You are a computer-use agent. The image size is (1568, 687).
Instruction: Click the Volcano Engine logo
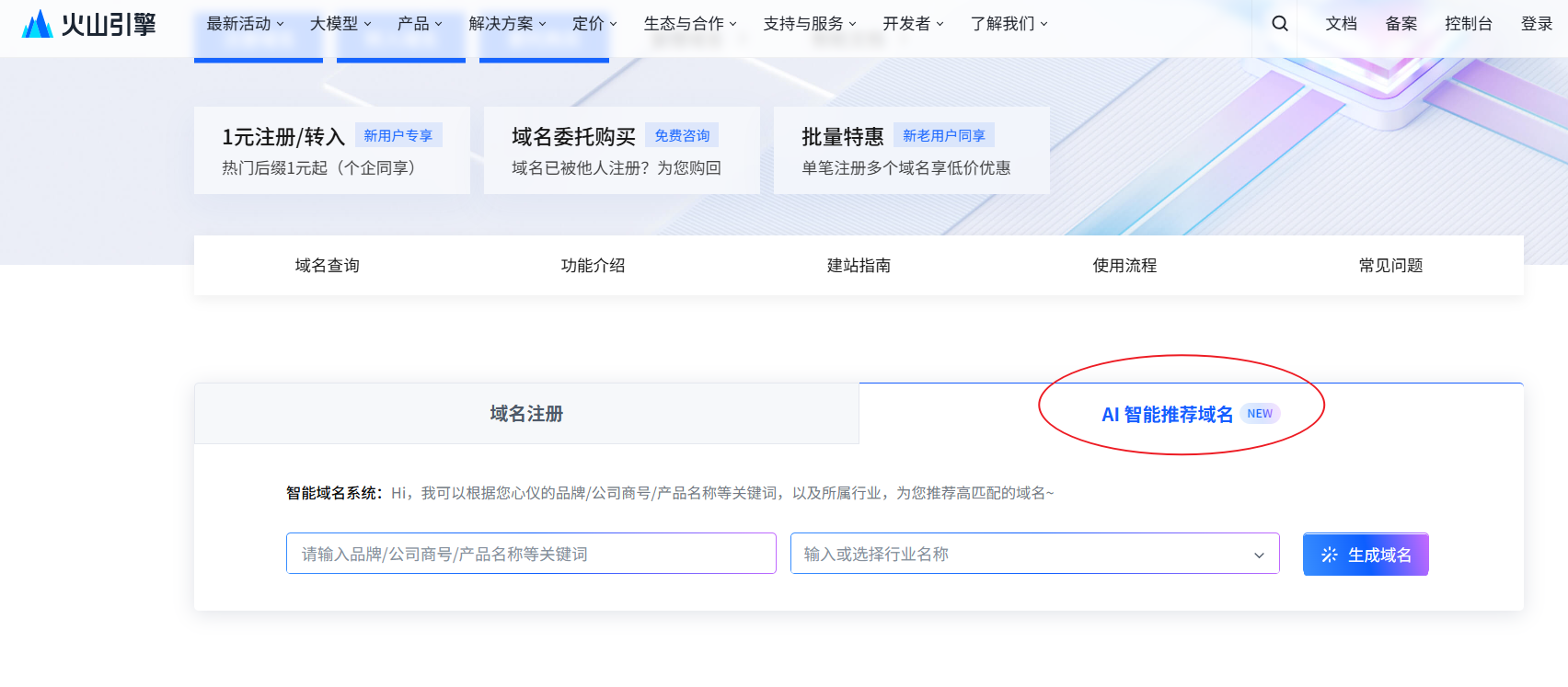[x=88, y=24]
